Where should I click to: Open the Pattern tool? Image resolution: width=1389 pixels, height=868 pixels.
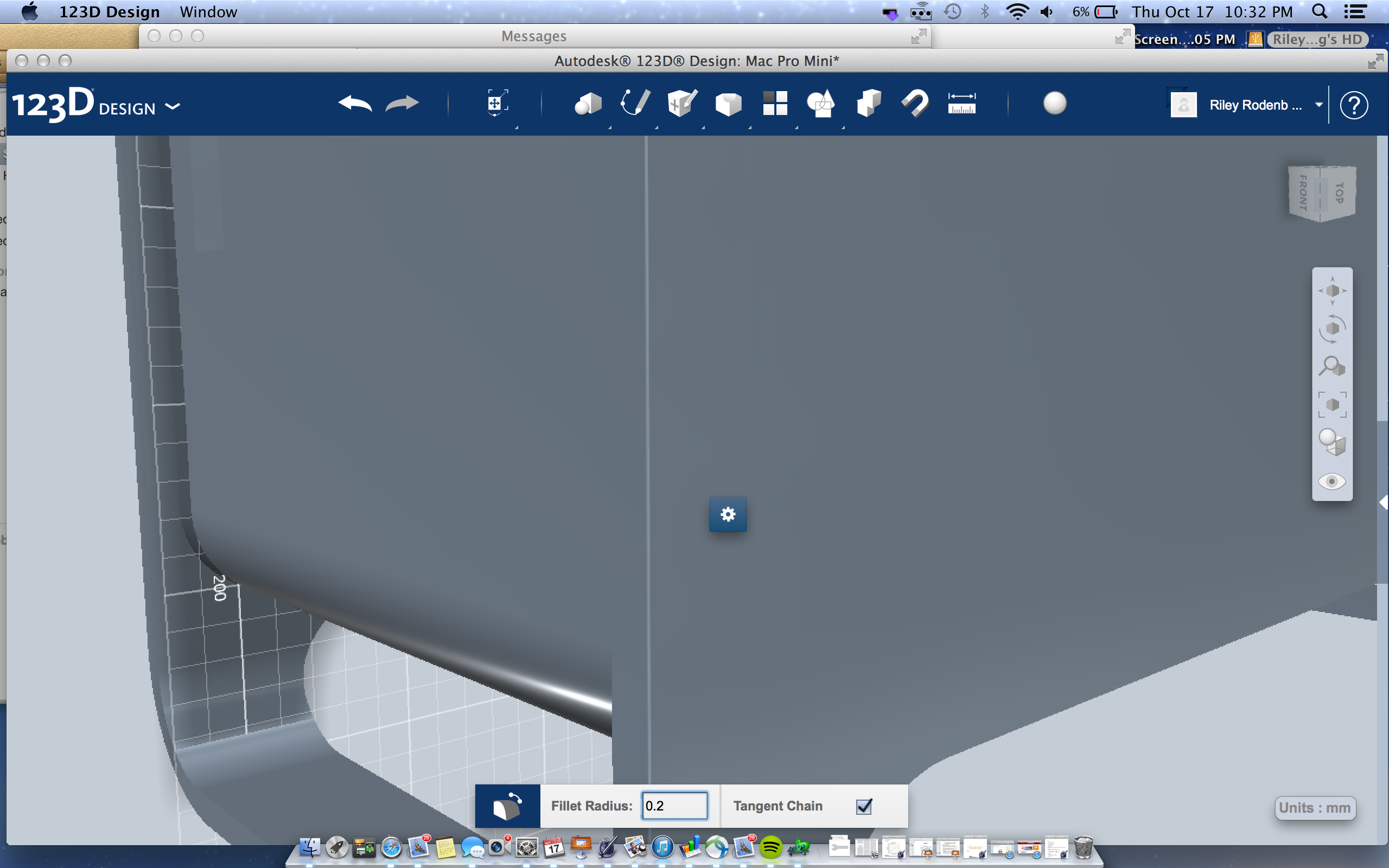click(775, 103)
